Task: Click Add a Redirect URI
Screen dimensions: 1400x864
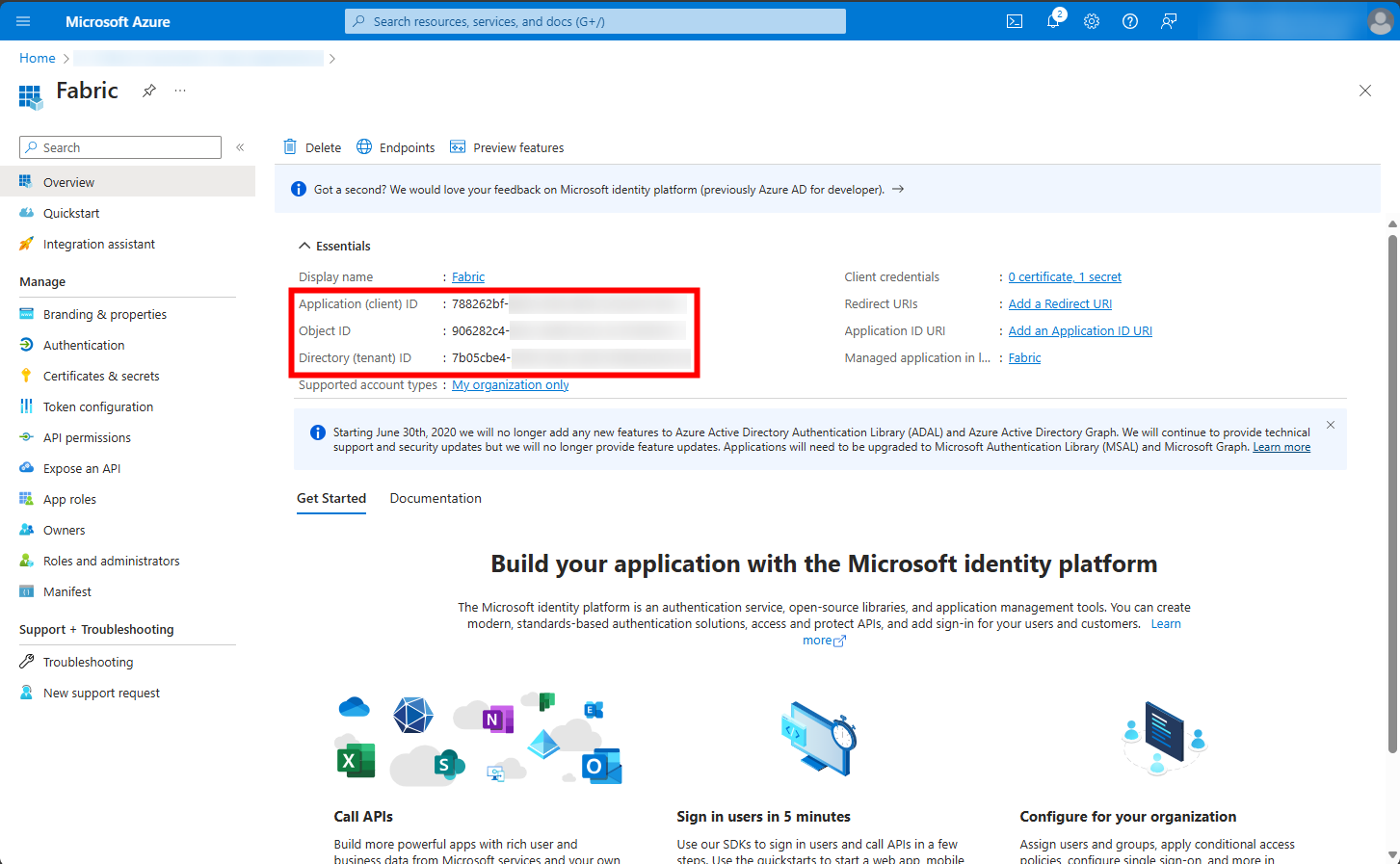Action: 1060,303
